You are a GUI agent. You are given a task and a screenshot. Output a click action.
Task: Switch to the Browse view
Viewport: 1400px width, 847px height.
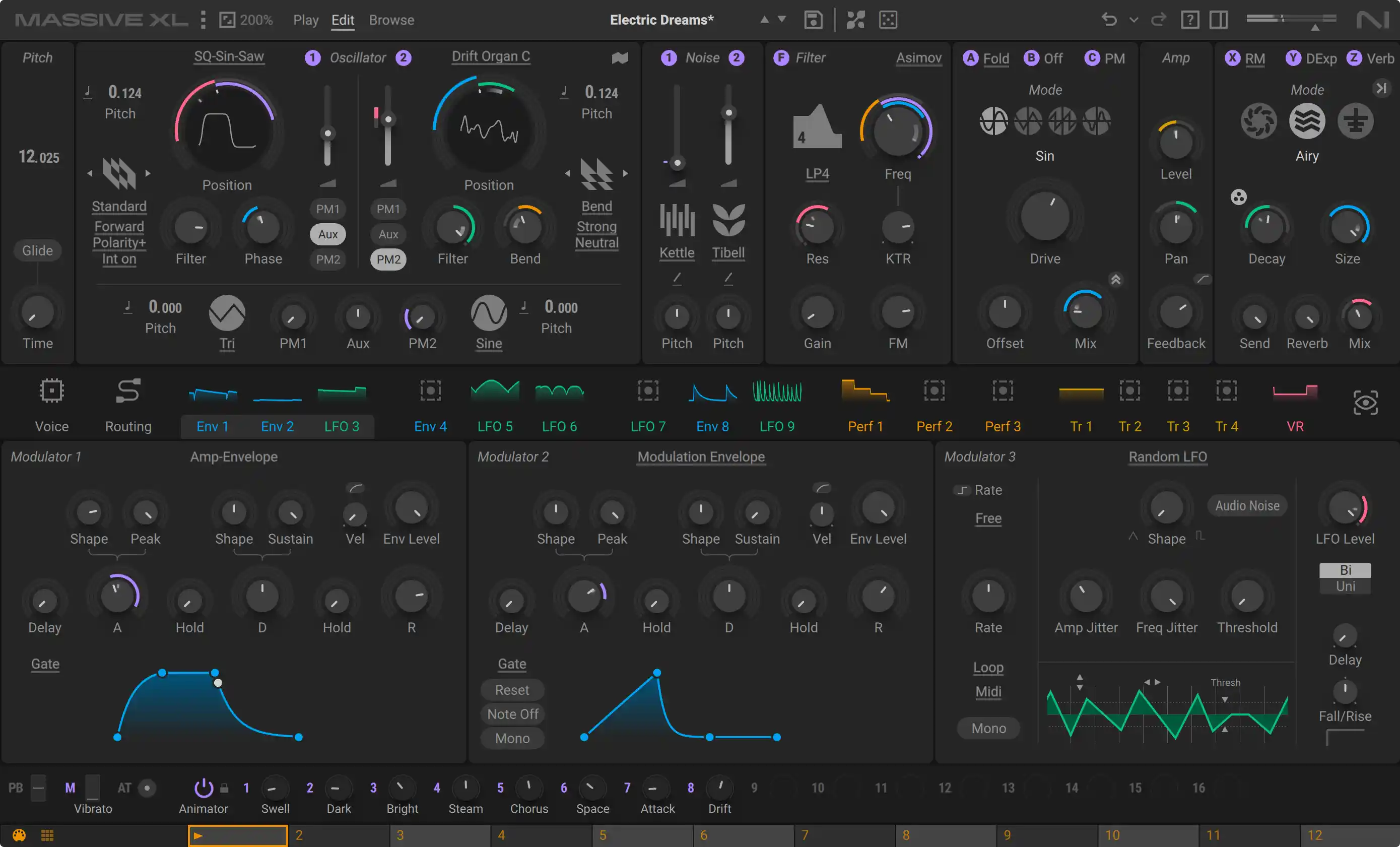coord(391,20)
